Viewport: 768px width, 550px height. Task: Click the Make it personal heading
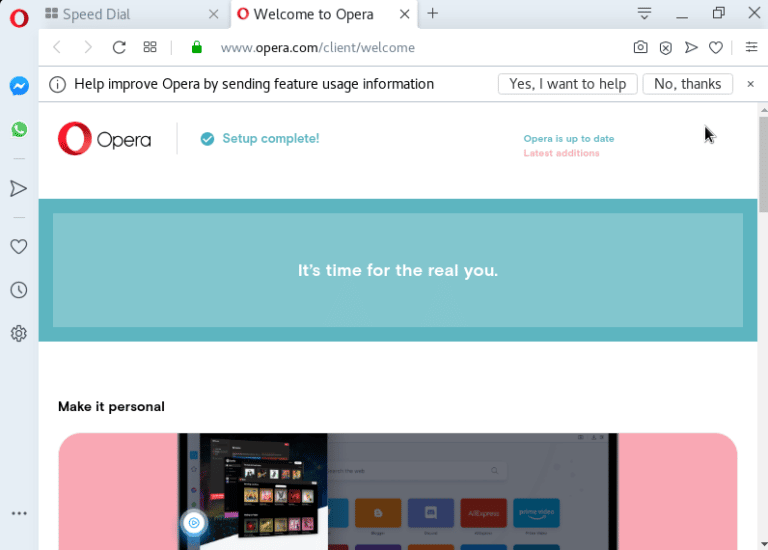(111, 407)
